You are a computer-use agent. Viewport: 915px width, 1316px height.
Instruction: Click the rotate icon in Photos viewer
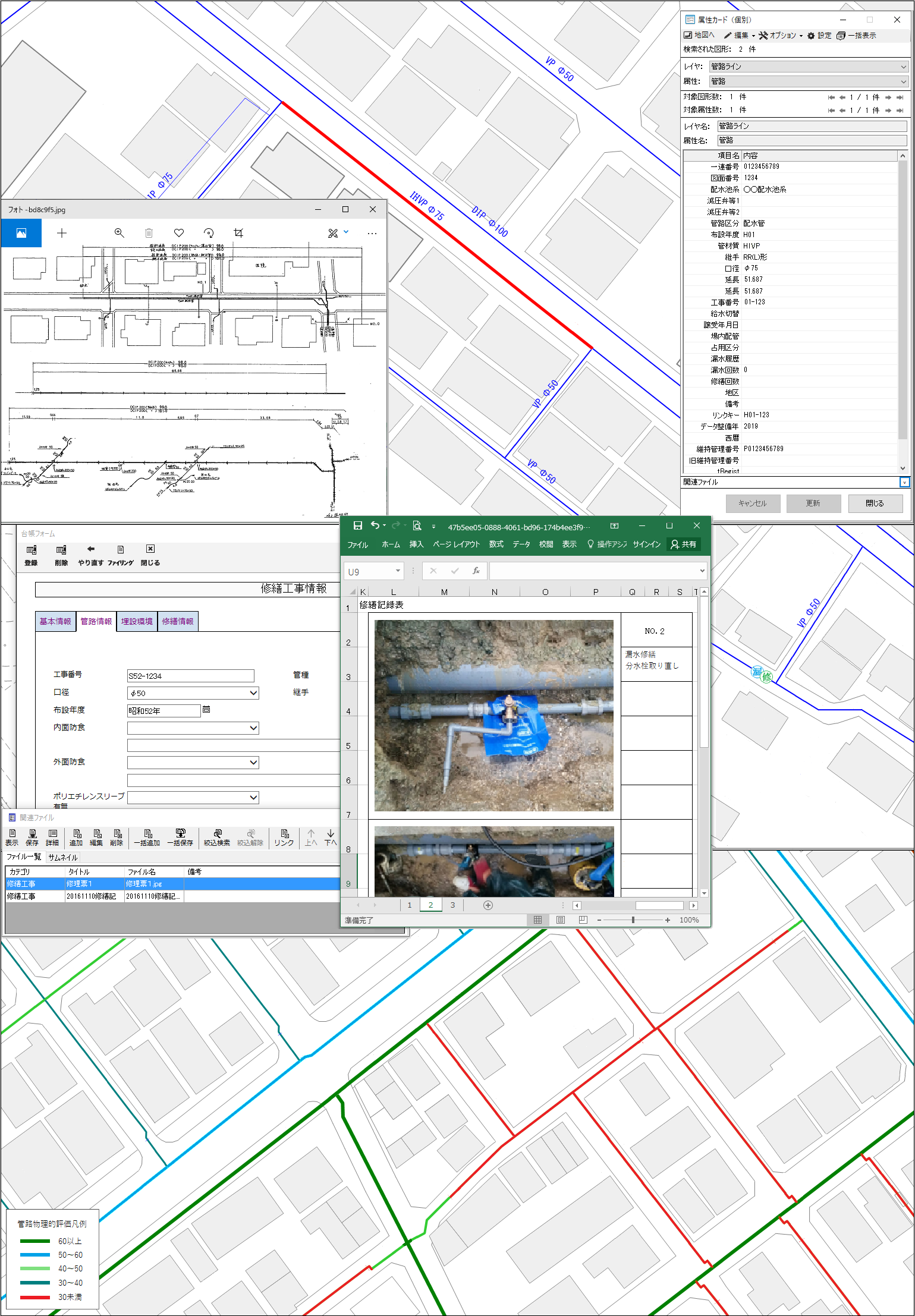[209, 233]
